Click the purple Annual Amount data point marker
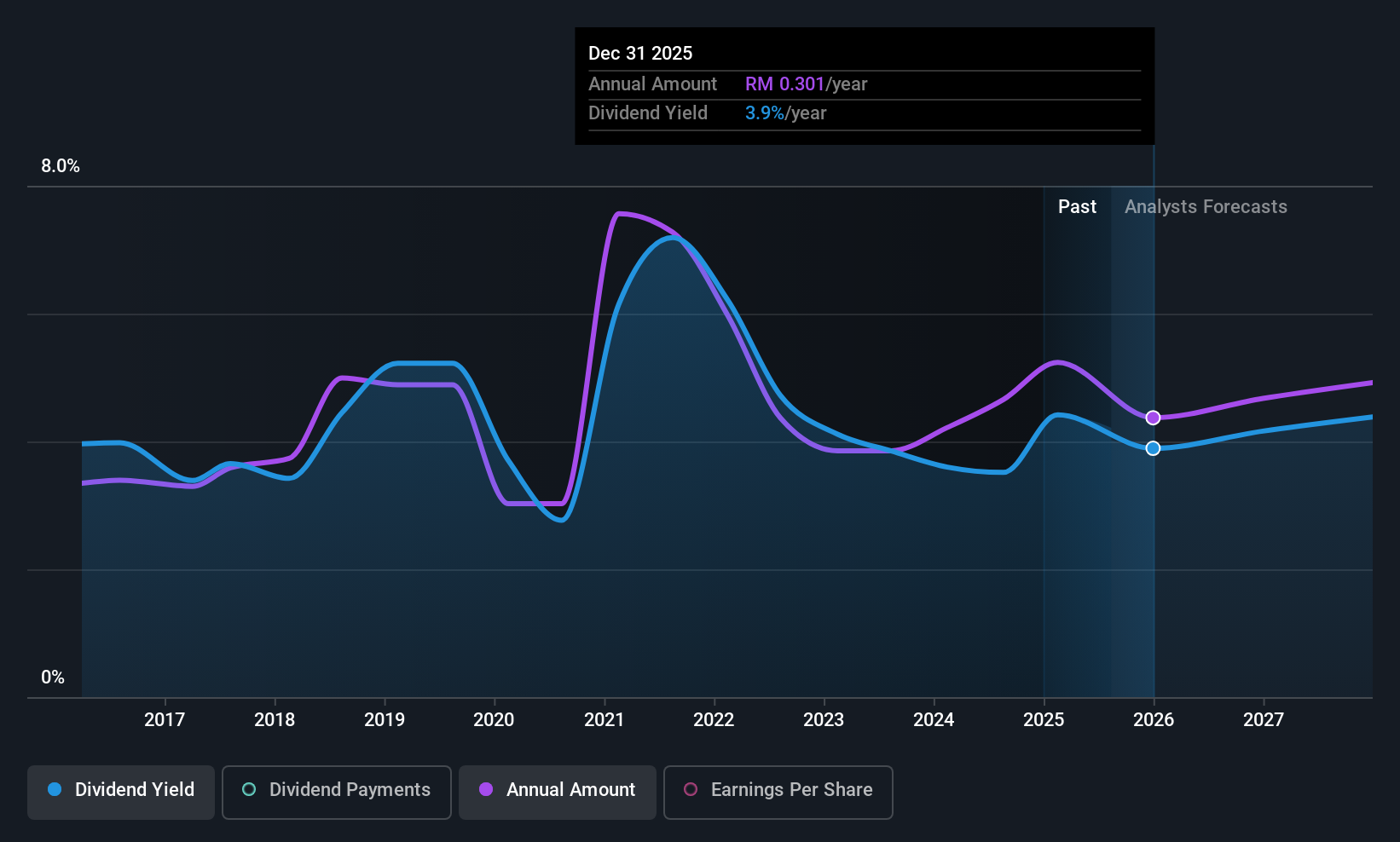The width and height of the screenshot is (1400, 842). pos(1153,418)
